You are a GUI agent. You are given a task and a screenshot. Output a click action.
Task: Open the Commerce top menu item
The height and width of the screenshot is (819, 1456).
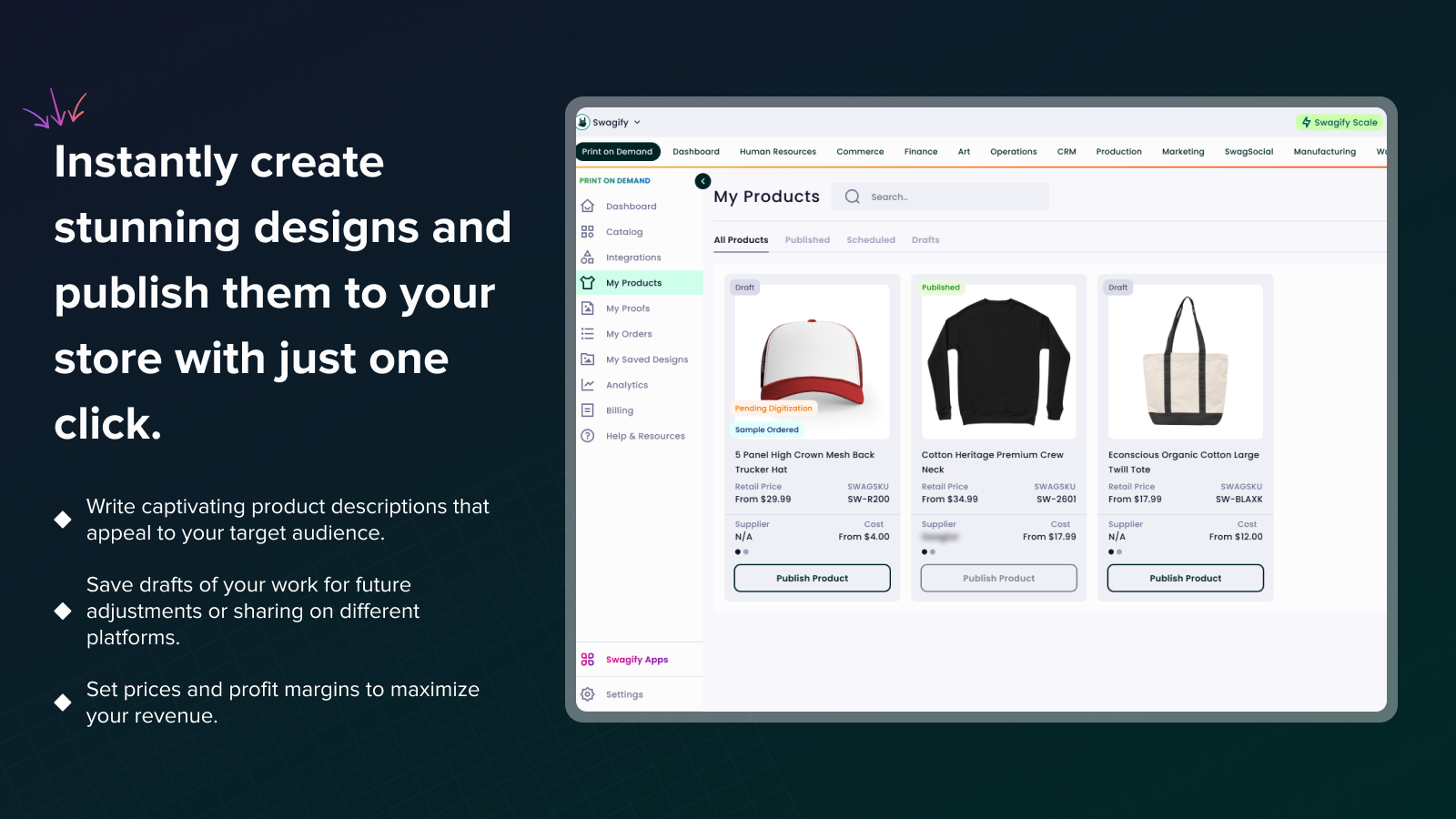coord(860,152)
